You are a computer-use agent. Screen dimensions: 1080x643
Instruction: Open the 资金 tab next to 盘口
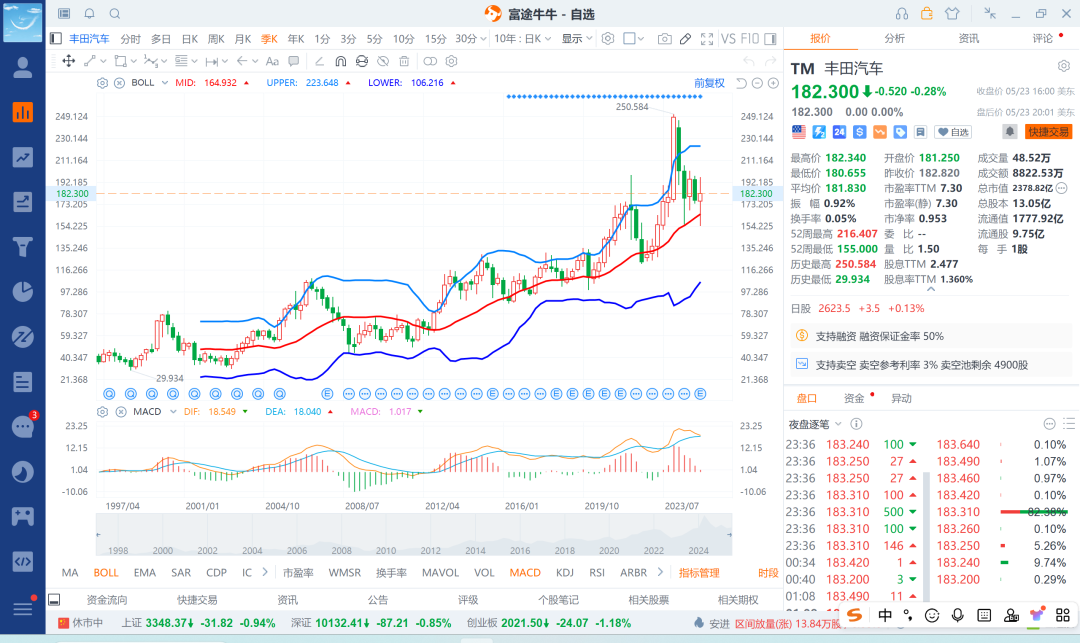tap(854, 399)
